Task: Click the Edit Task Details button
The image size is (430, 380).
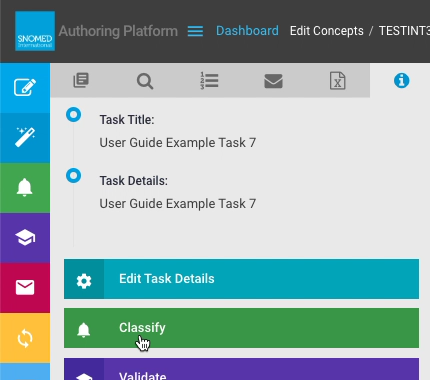Action: (x=241, y=279)
